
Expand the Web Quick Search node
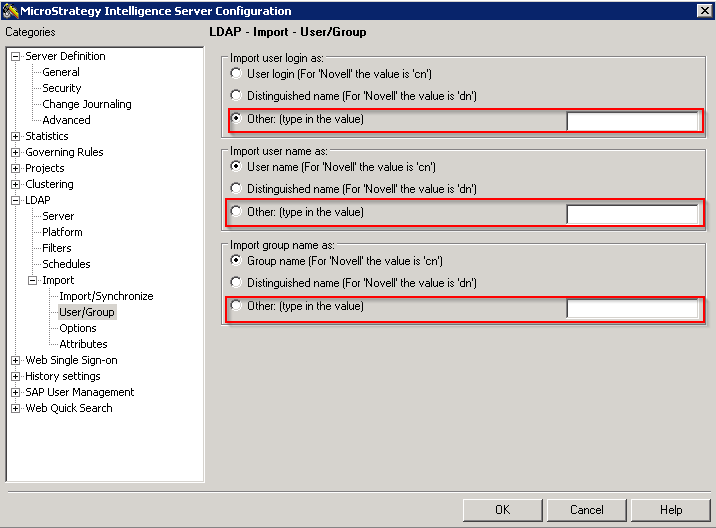point(16,408)
